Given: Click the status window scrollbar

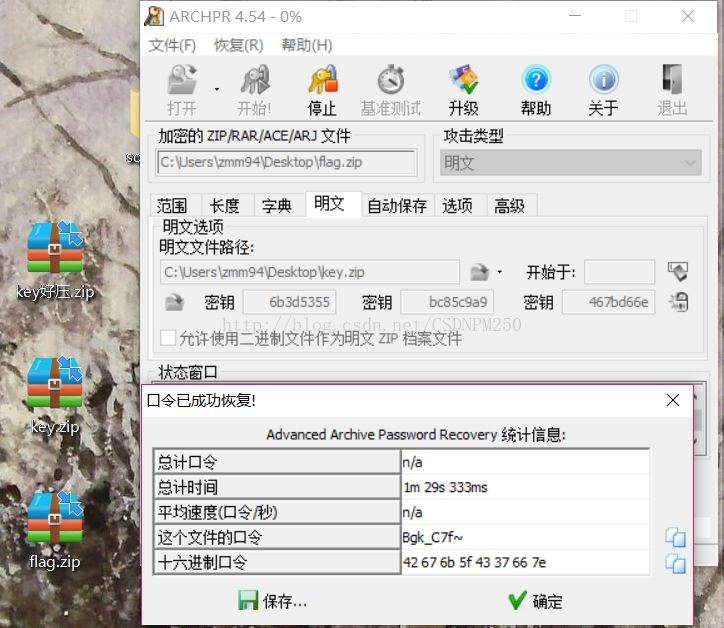Looking at the screenshot, I should click(699, 418).
